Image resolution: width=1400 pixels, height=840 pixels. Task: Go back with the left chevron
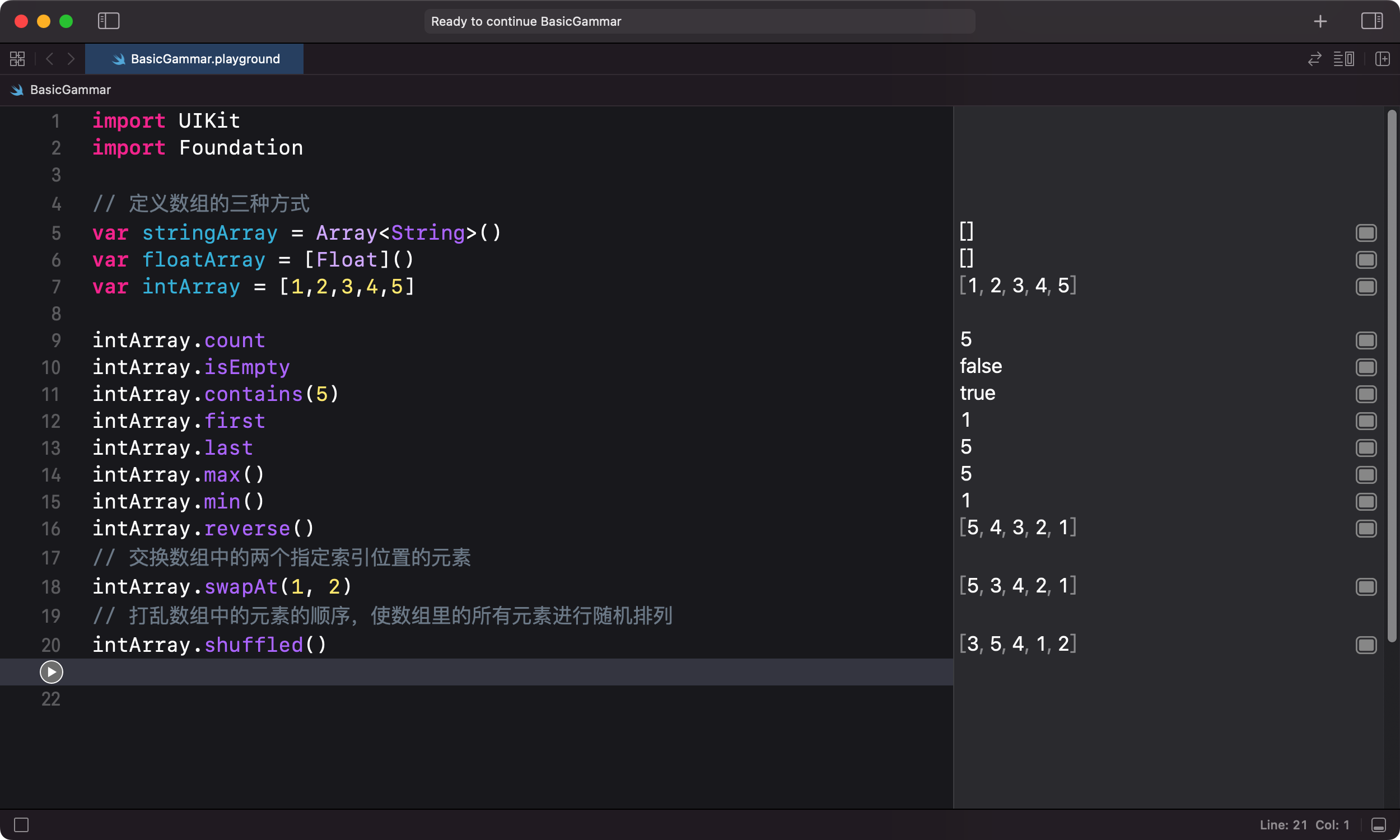coord(50,59)
